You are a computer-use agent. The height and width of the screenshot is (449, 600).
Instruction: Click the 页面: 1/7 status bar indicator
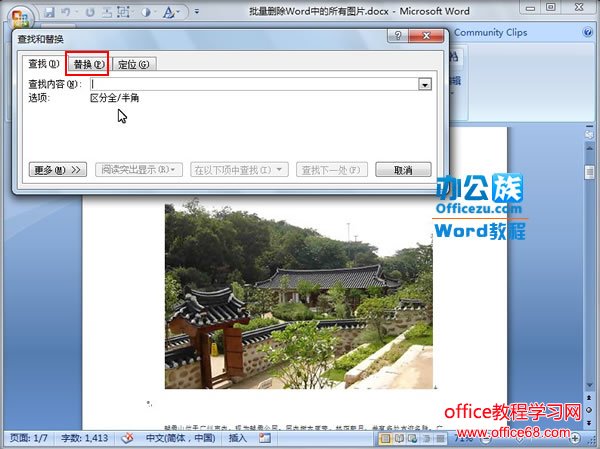[29, 438]
